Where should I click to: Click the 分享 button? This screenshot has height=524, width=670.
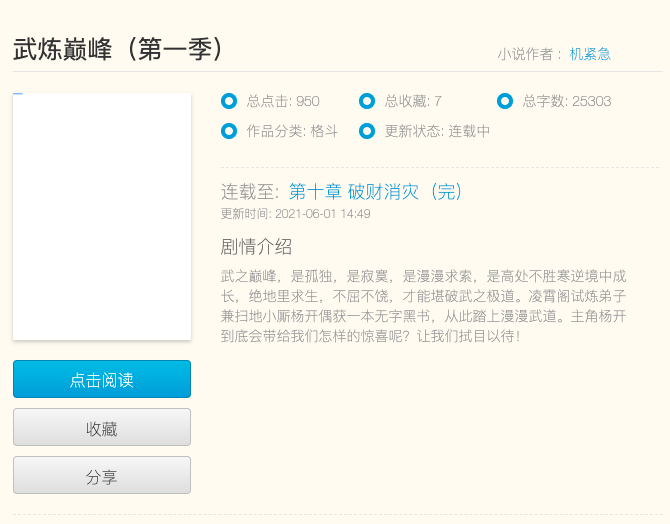[102, 475]
